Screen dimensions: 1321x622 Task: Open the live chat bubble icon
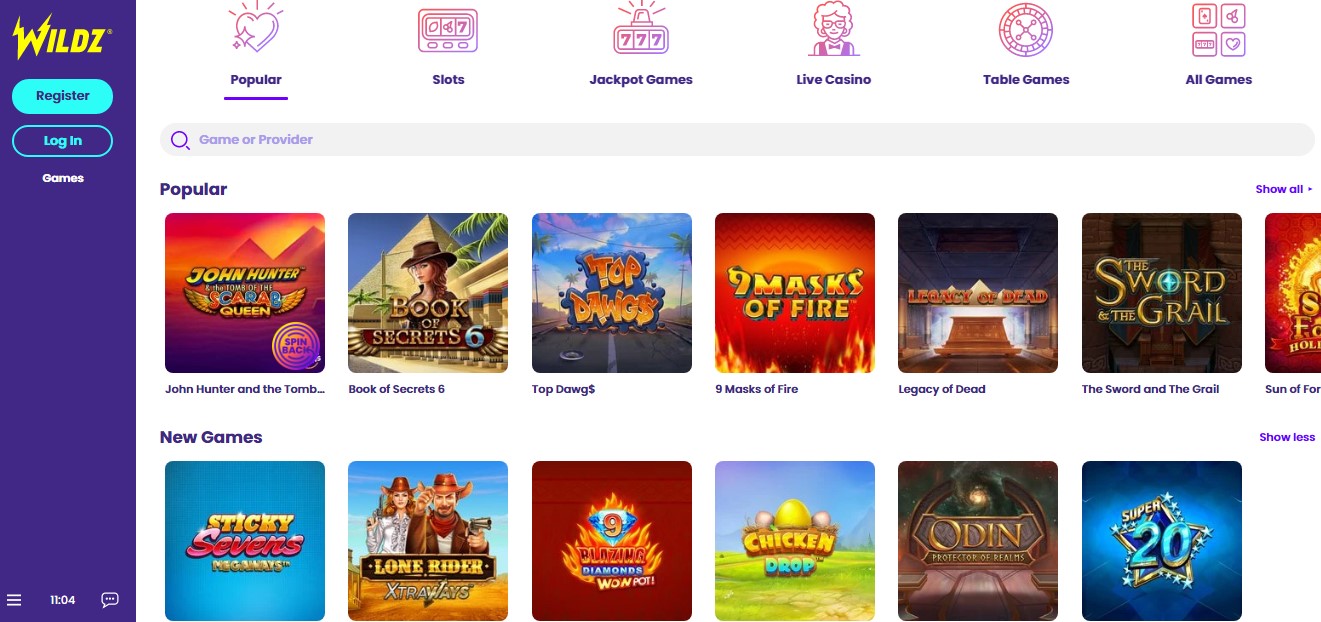click(x=110, y=600)
